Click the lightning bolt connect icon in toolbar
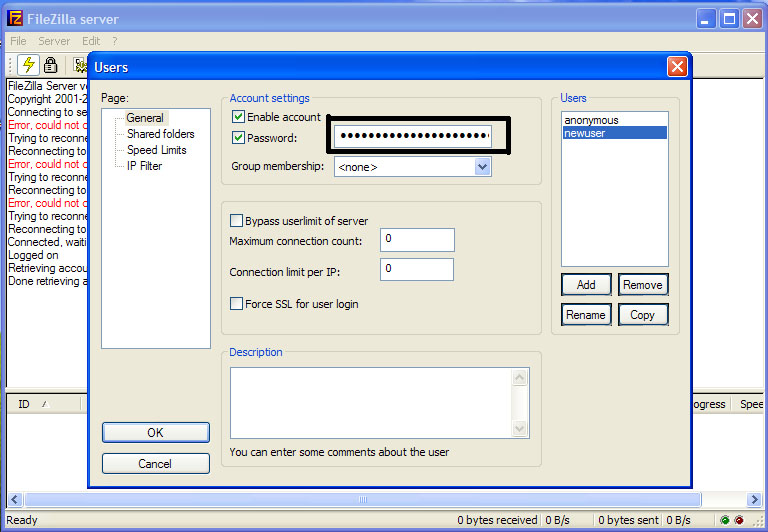768x532 pixels. click(x=28, y=65)
